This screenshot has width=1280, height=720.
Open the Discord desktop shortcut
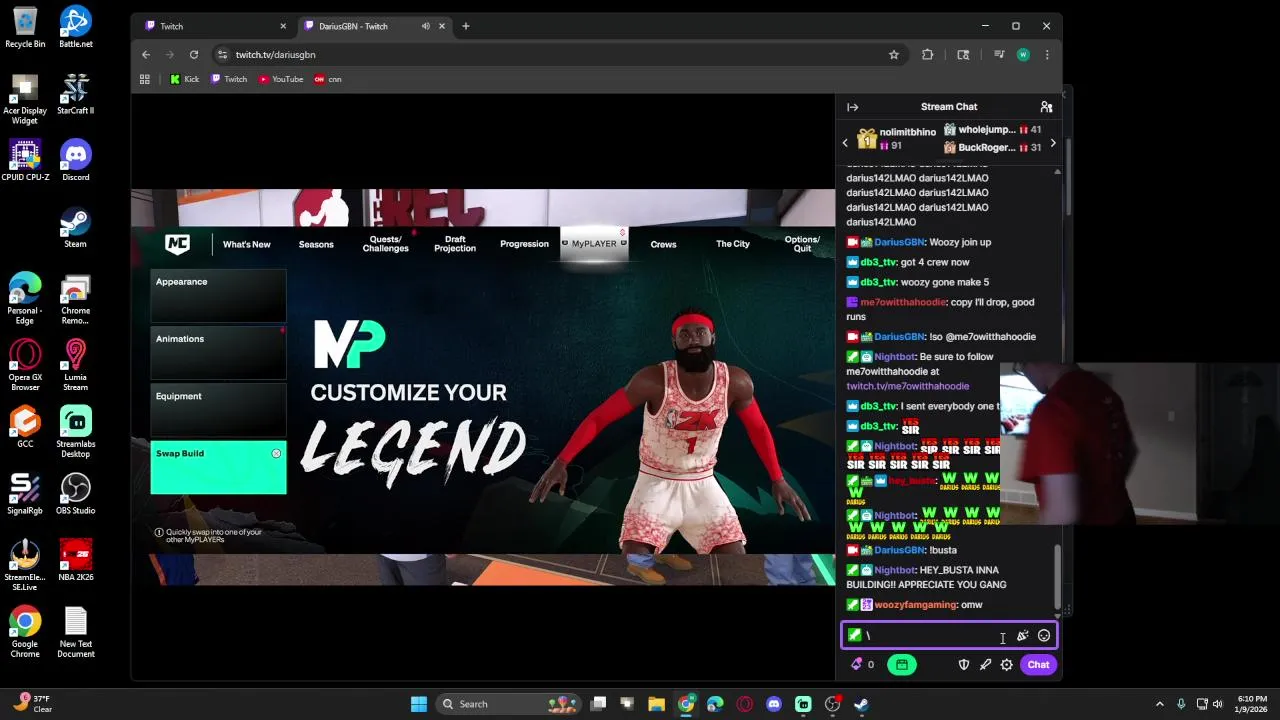(76, 160)
